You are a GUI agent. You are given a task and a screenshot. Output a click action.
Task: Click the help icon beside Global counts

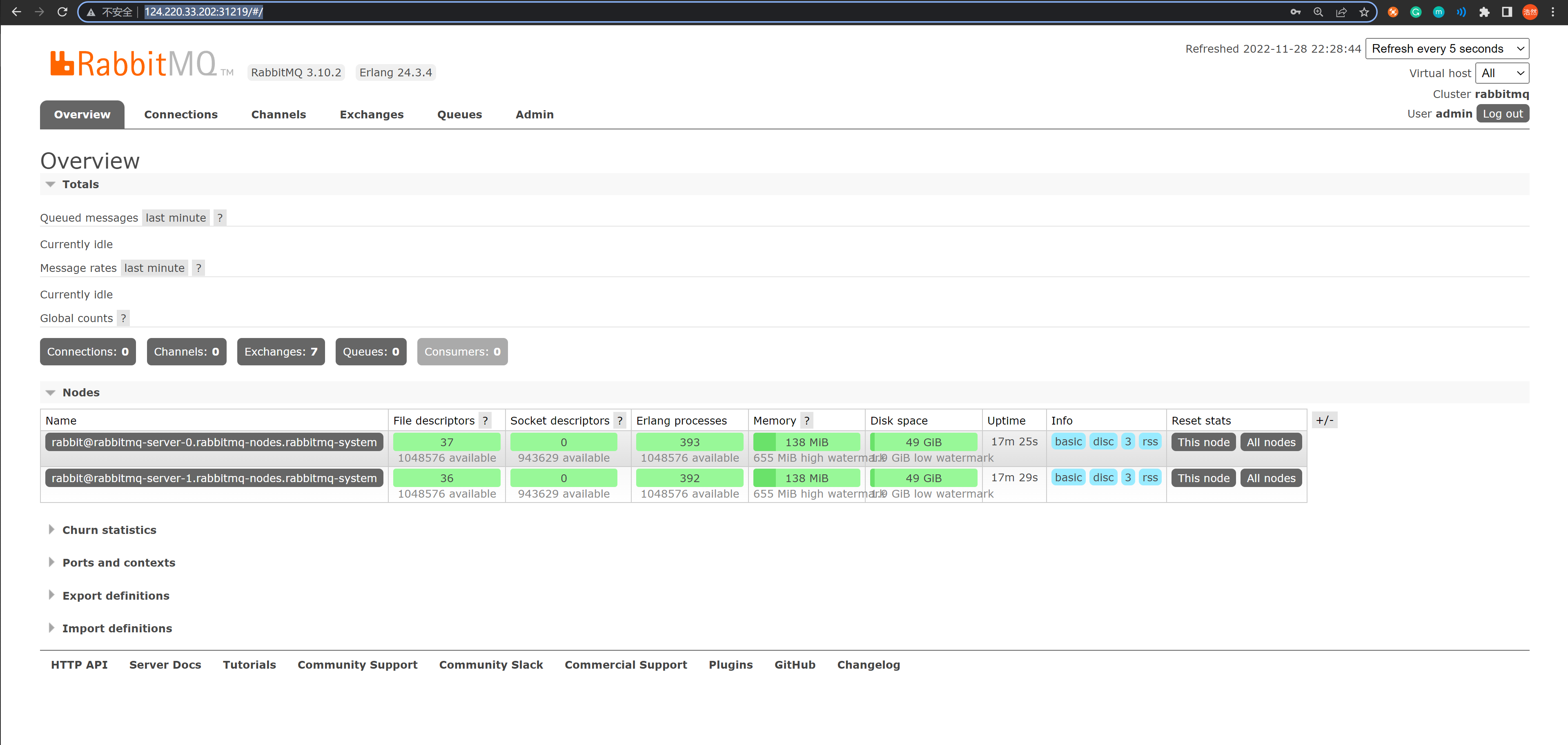pyautogui.click(x=123, y=318)
